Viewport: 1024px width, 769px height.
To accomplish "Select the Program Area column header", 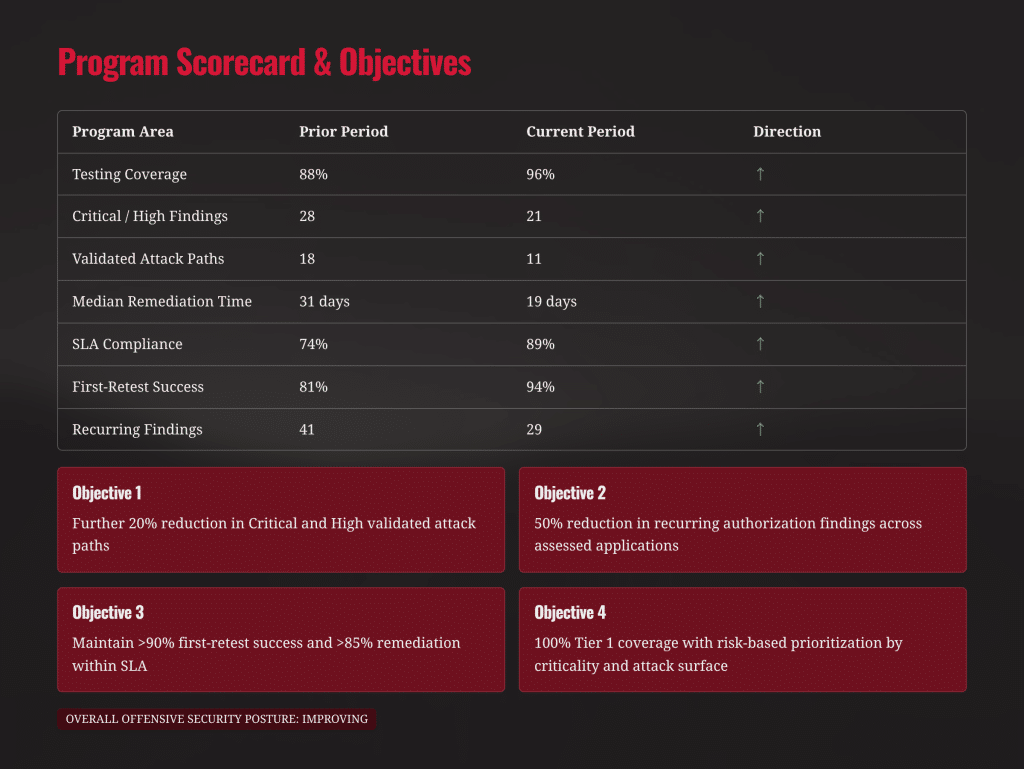I will (x=123, y=132).
